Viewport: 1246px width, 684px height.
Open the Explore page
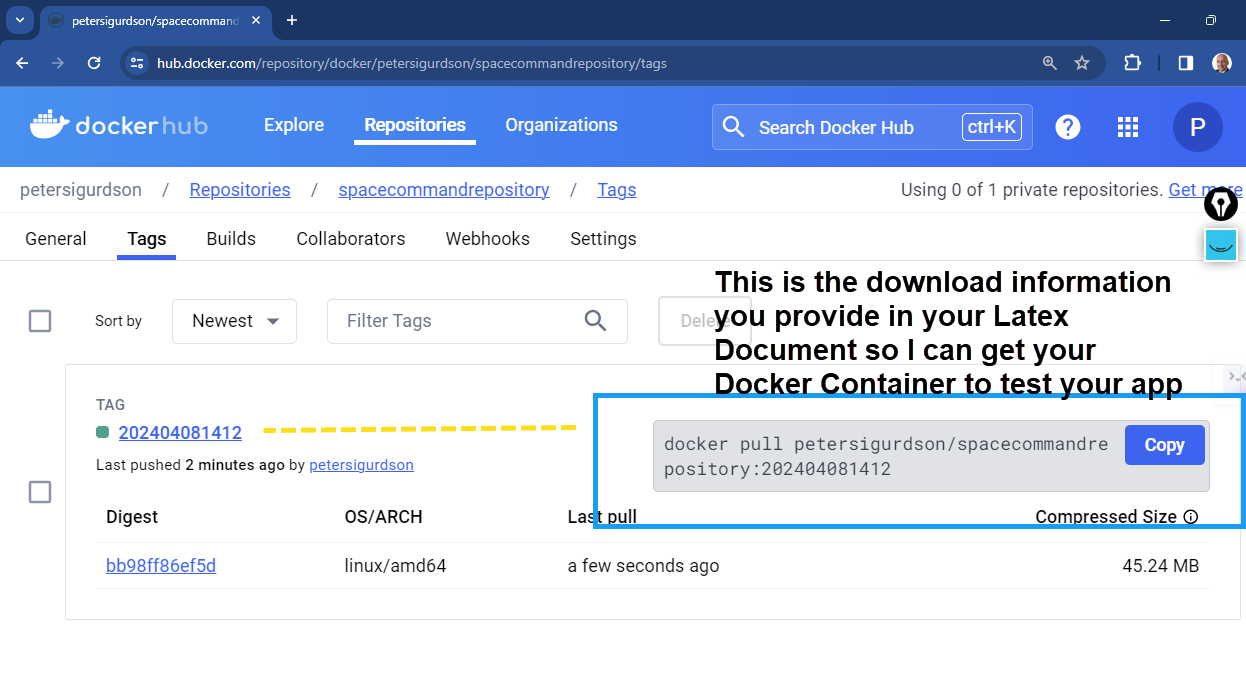(294, 125)
